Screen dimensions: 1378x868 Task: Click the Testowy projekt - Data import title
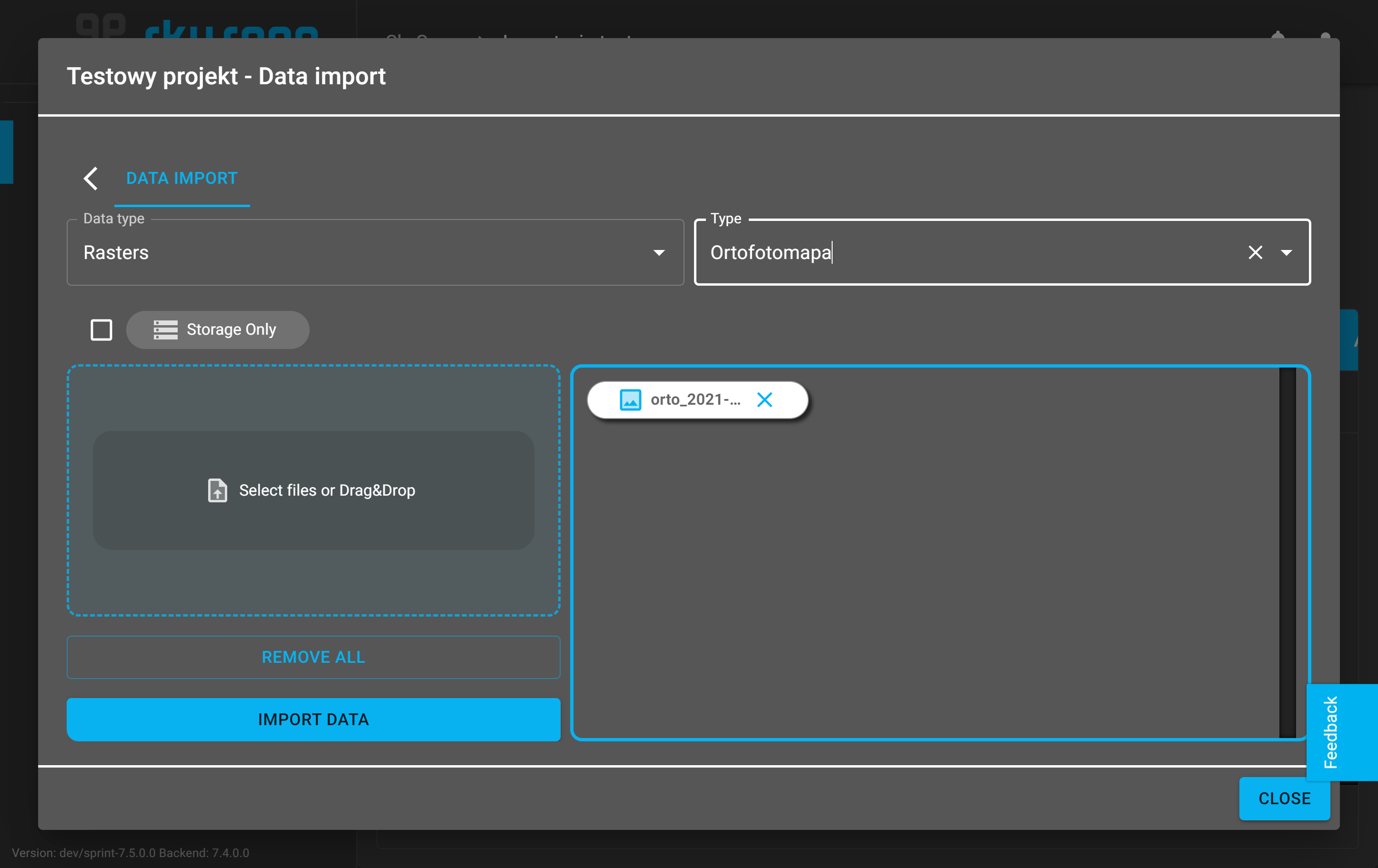pos(226,76)
